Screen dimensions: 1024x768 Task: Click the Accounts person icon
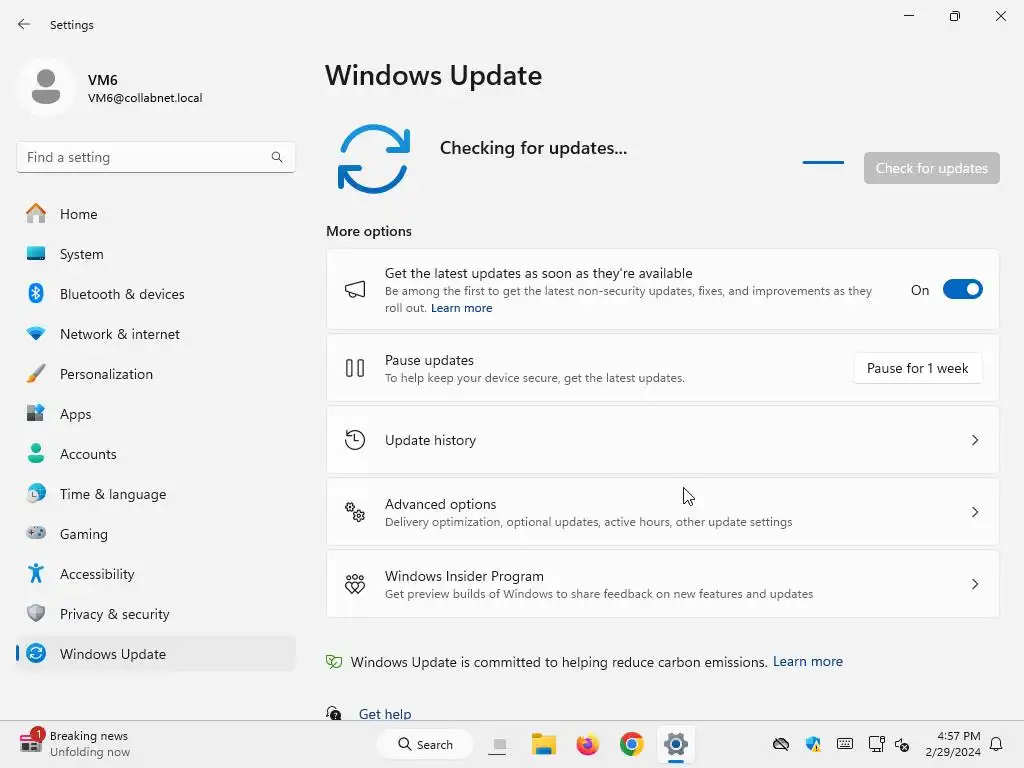(36, 453)
